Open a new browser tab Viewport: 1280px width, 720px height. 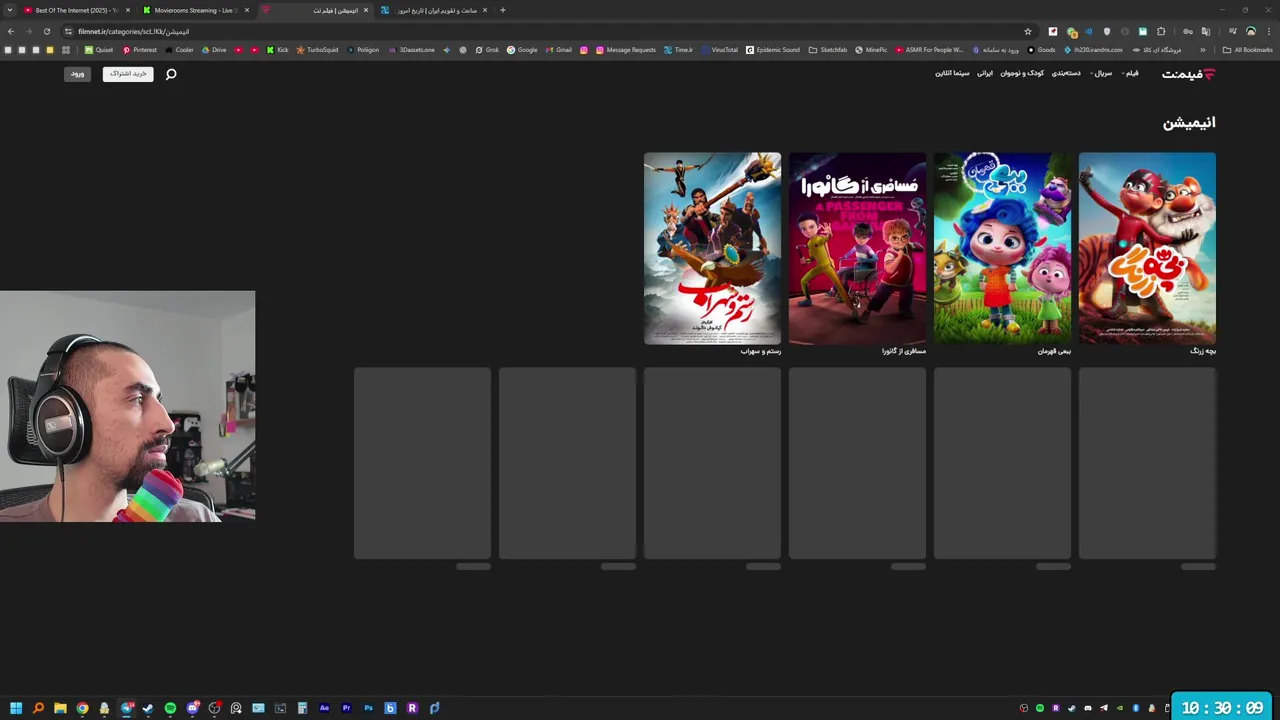502,10
